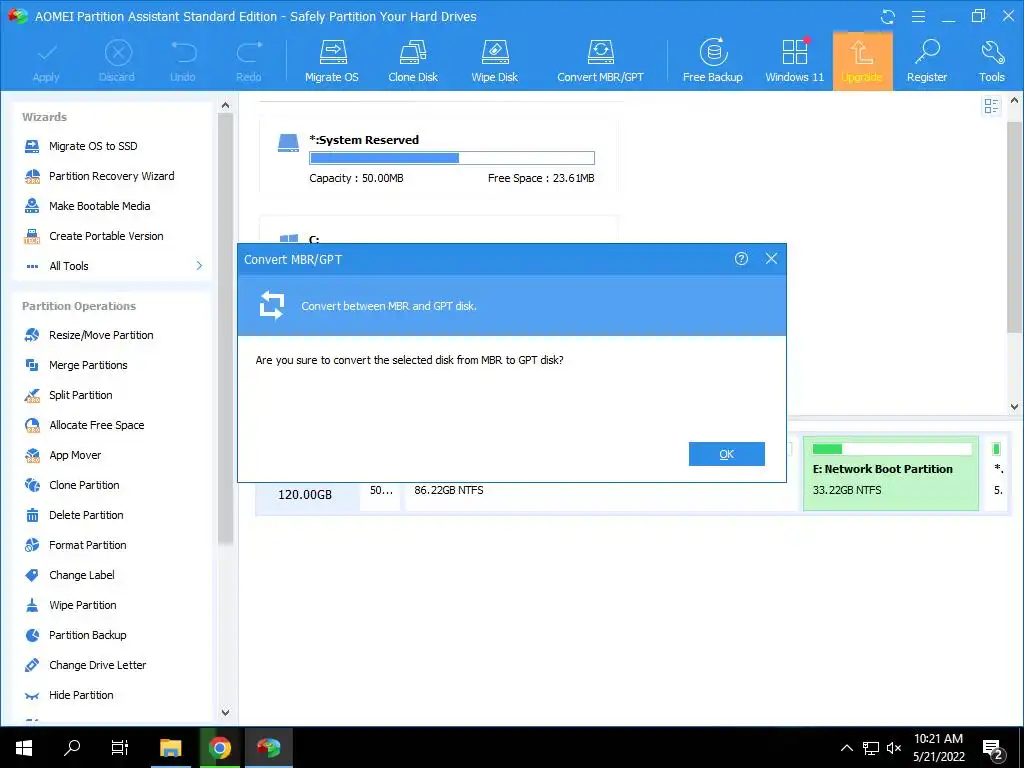Open the Windows Start menu

(x=24, y=747)
